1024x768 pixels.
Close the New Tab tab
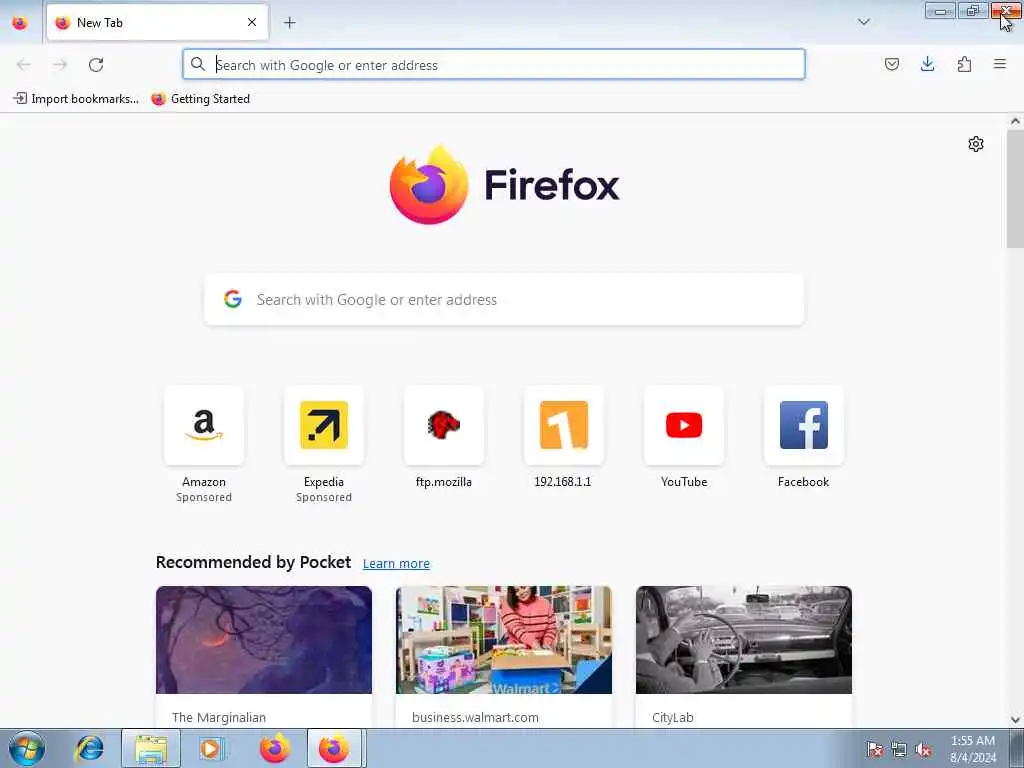252,22
